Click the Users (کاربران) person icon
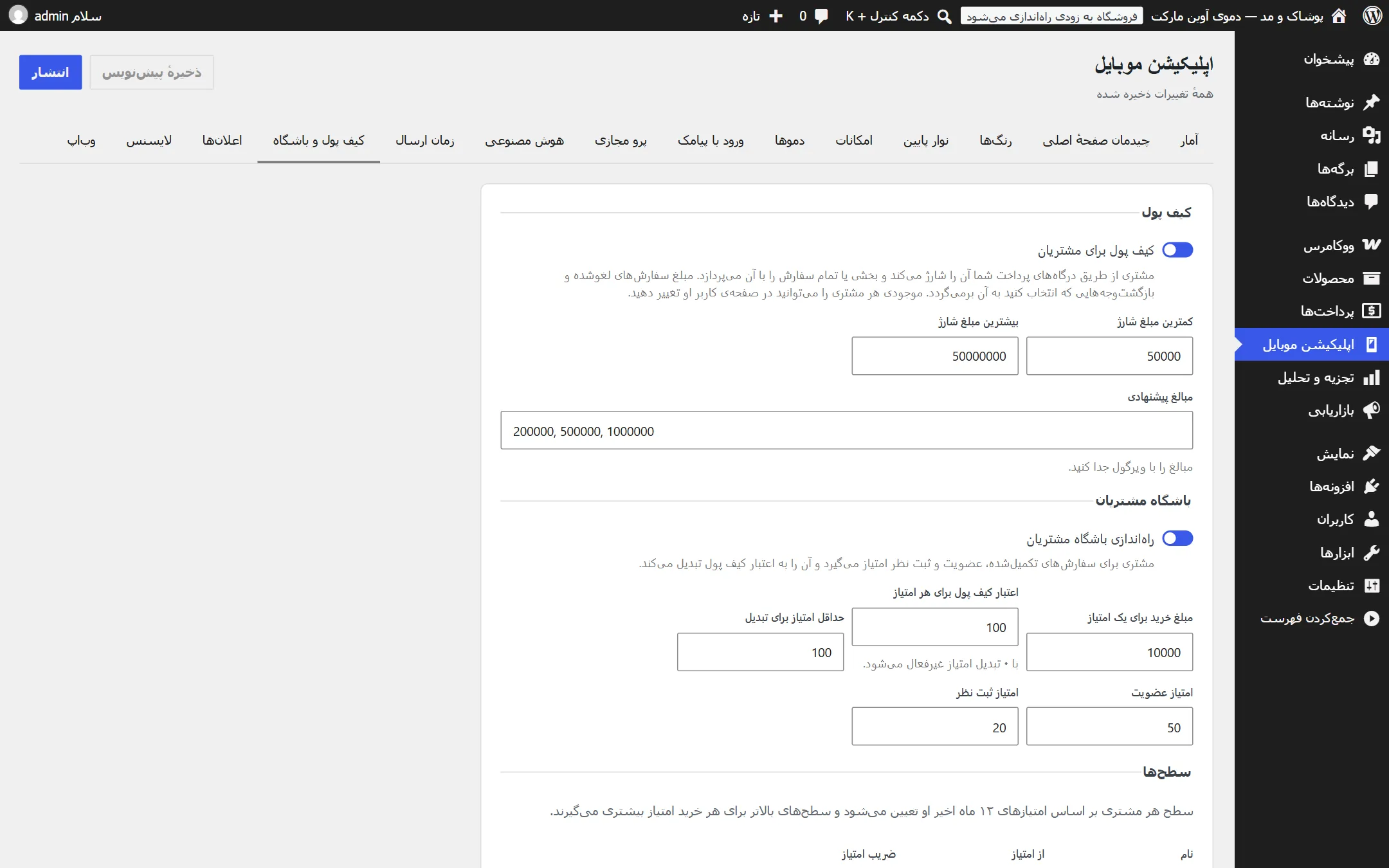Image resolution: width=1389 pixels, height=868 pixels. tap(1371, 519)
